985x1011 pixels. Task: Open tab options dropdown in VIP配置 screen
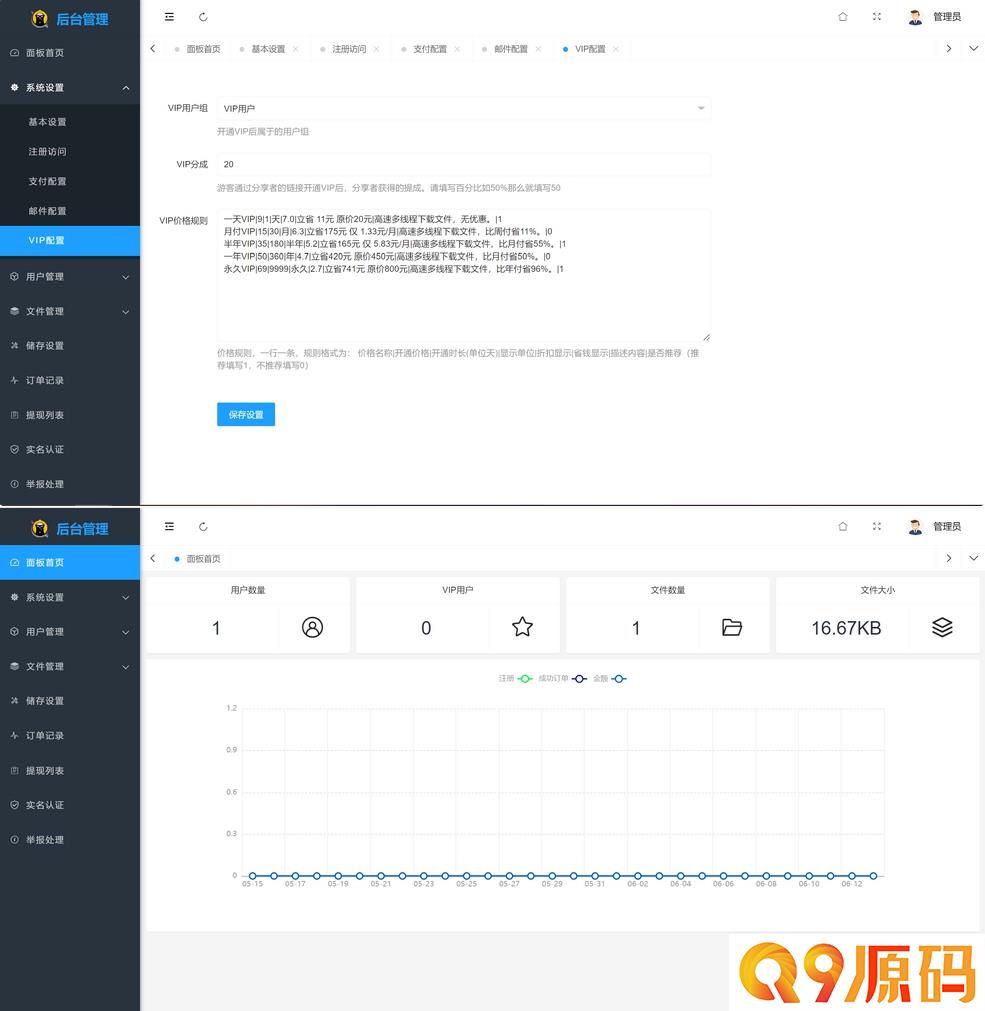973,48
